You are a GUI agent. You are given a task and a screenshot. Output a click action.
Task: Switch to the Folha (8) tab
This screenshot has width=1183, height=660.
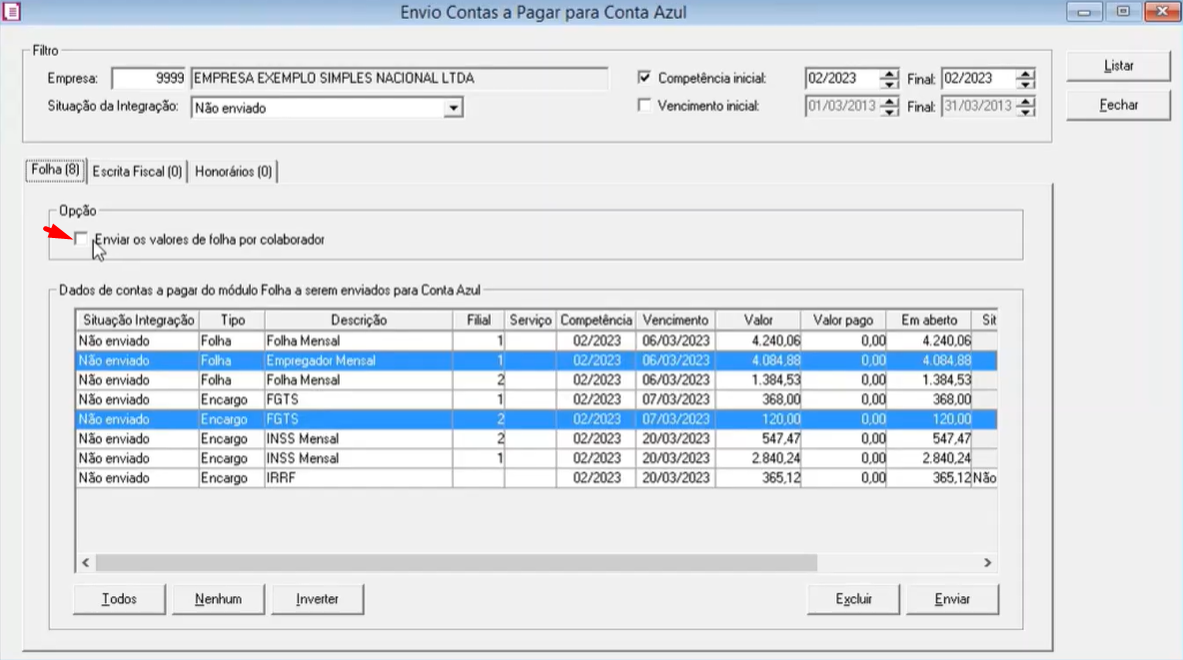[x=55, y=170]
